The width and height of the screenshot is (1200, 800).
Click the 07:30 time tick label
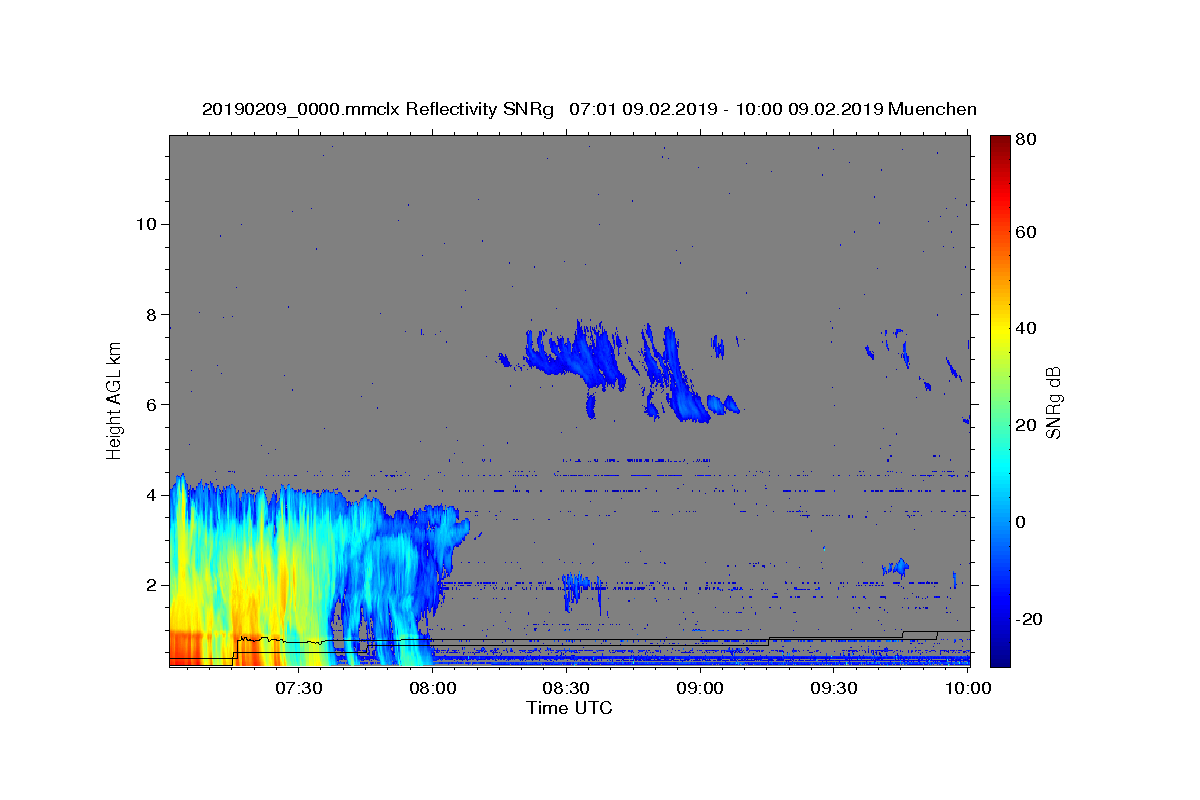tap(298, 689)
